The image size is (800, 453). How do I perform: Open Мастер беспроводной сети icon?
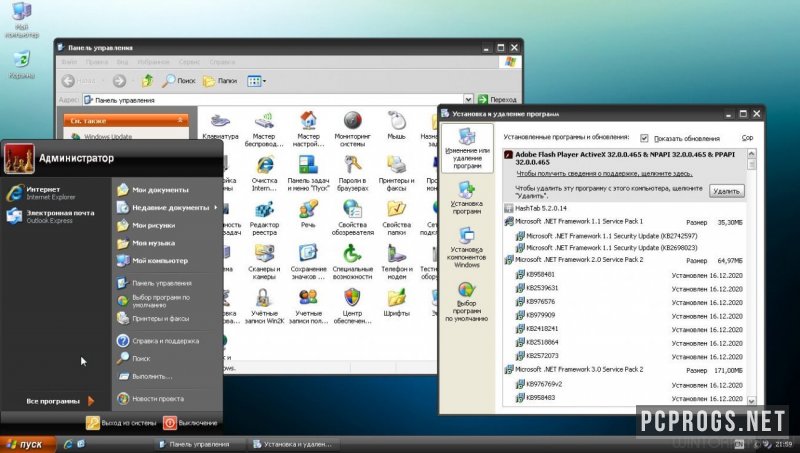pos(264,129)
